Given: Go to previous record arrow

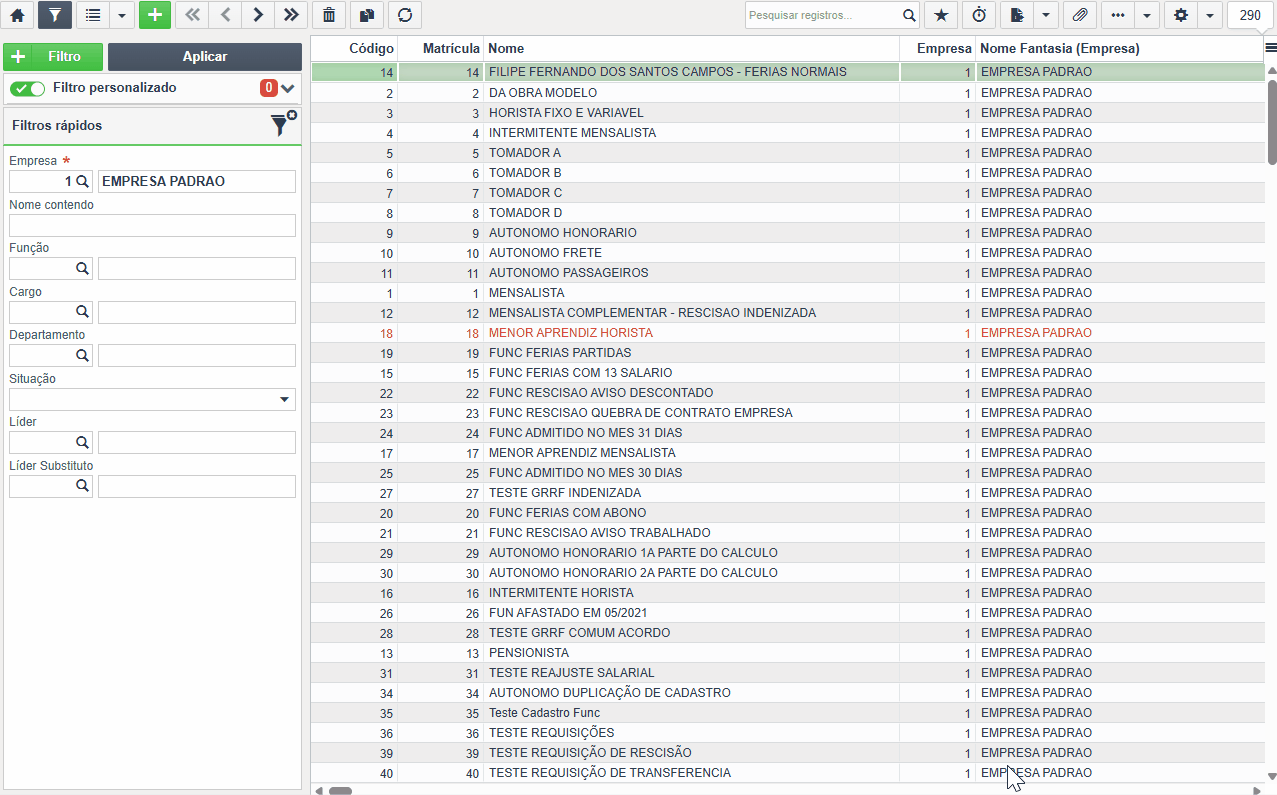Looking at the screenshot, I should click(225, 15).
